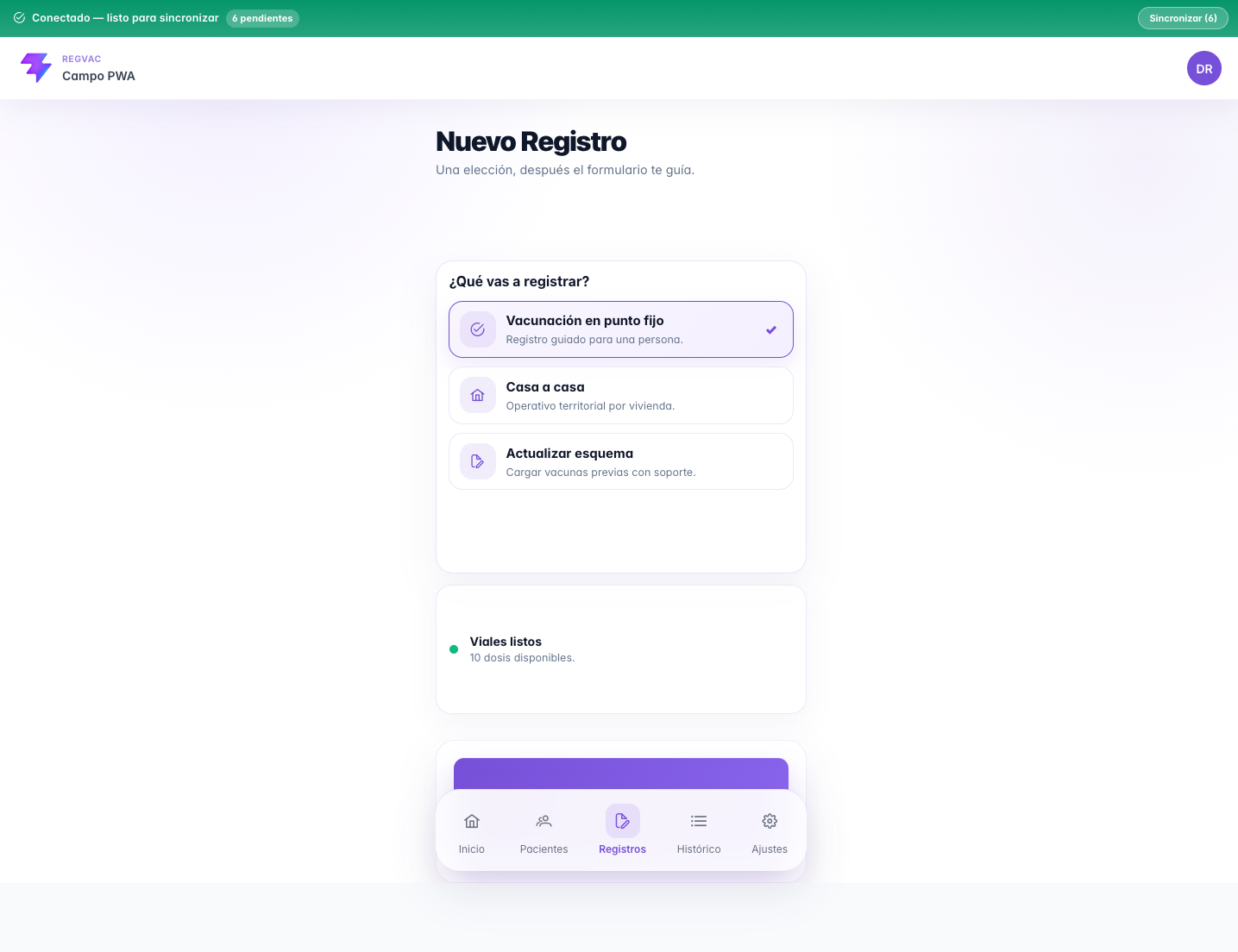This screenshot has height=952, width=1238.
Task: Click the Ajustes gear icon
Action: click(x=770, y=821)
